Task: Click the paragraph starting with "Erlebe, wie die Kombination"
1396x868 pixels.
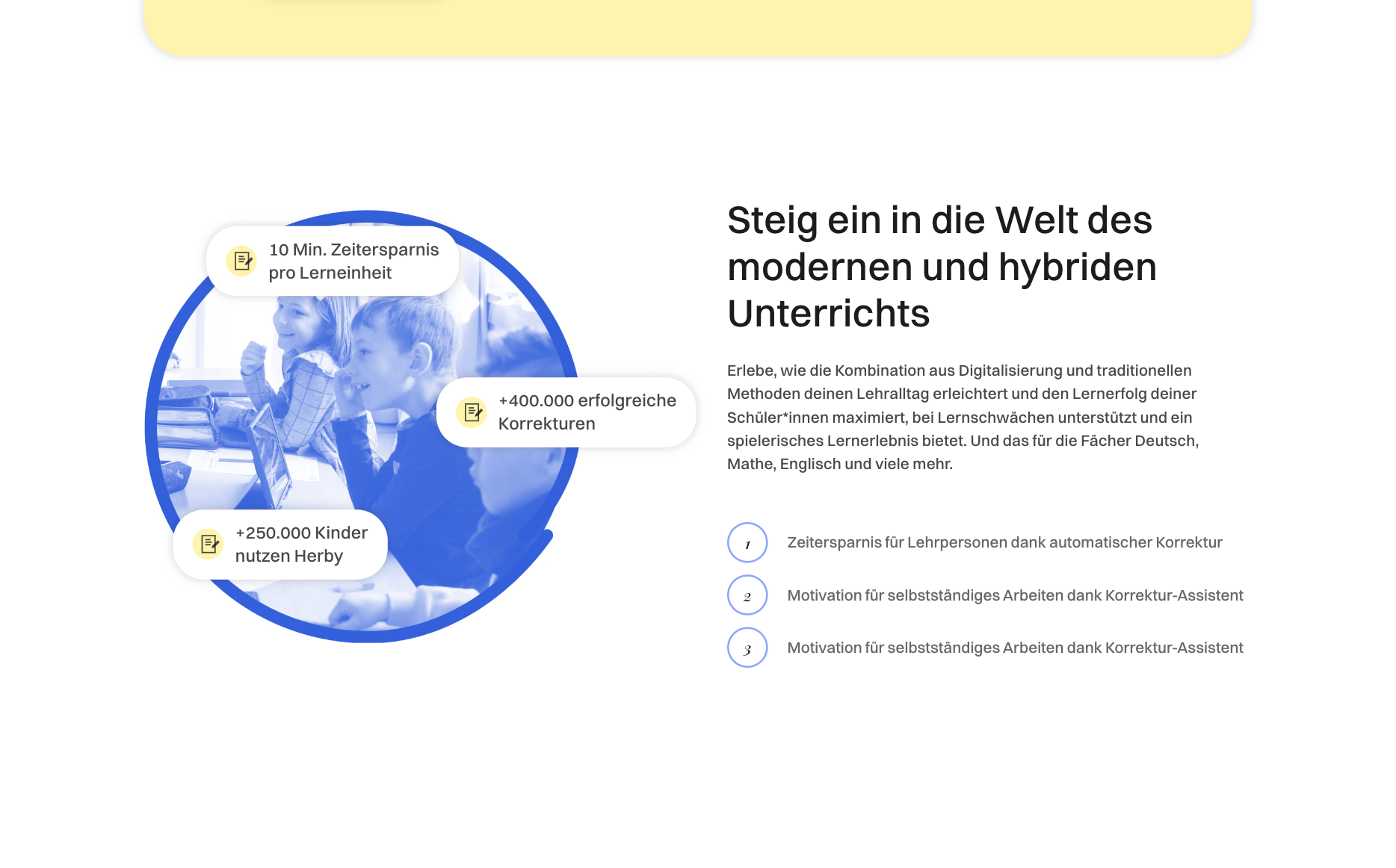Action: [x=963, y=417]
